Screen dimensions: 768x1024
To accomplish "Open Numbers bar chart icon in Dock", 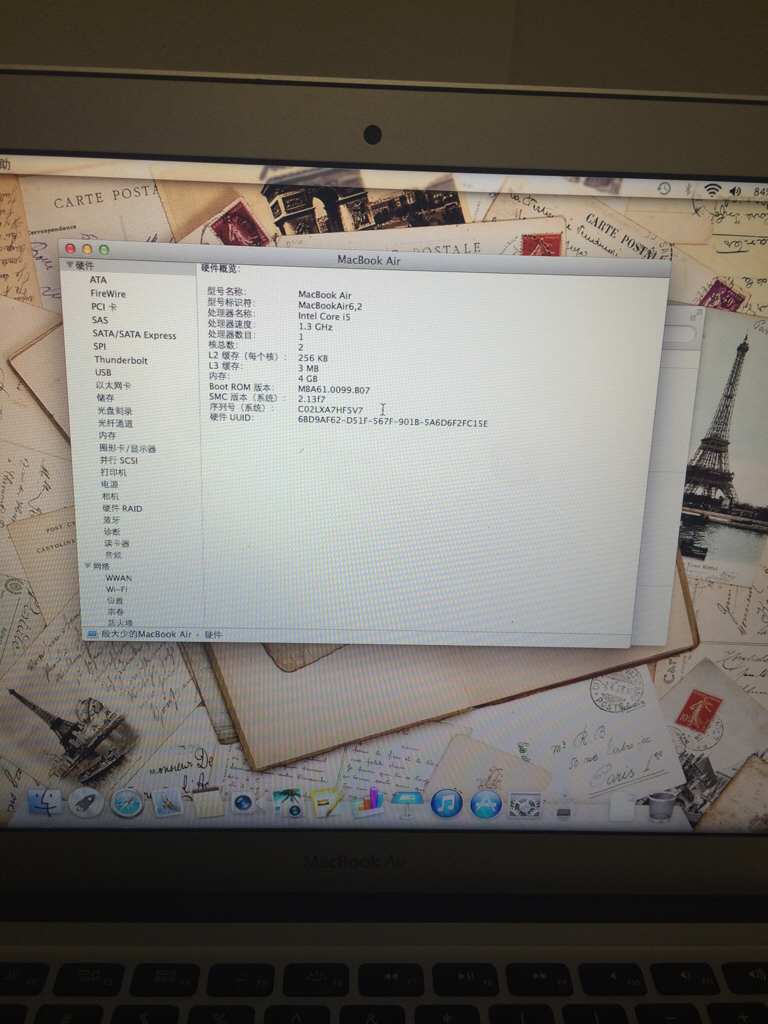I will 368,803.
